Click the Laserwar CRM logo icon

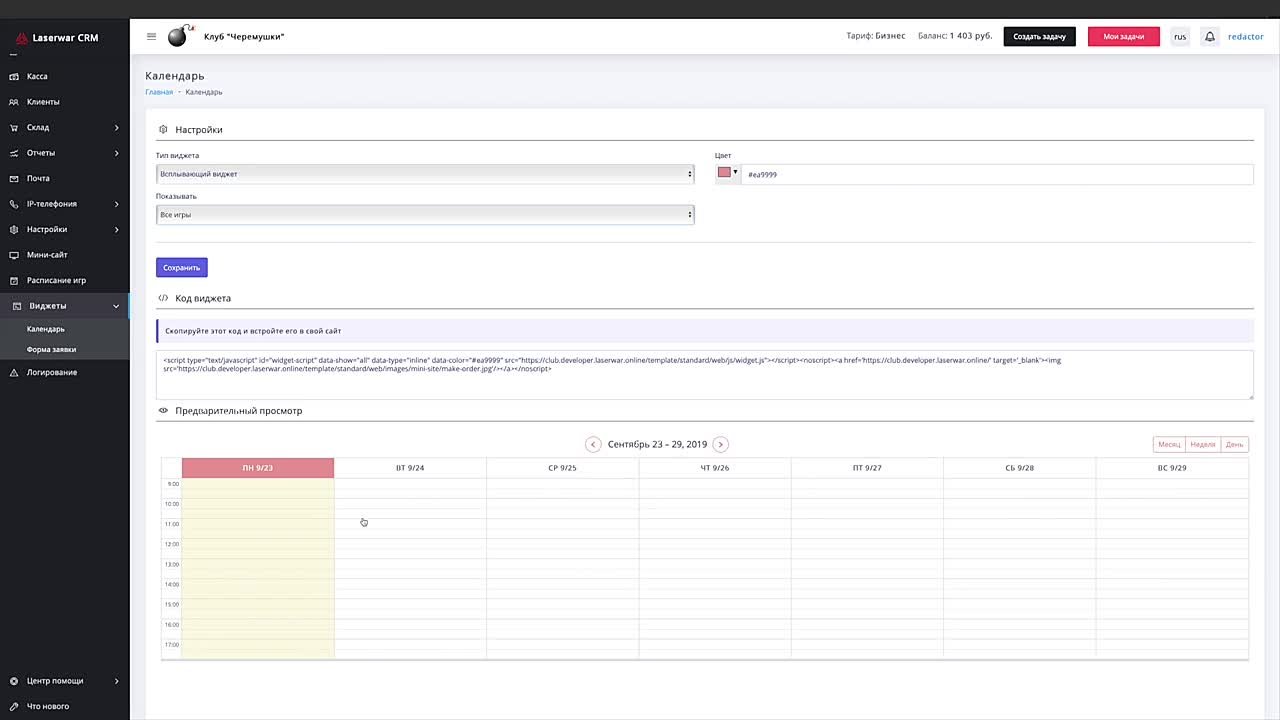[x=21, y=38]
